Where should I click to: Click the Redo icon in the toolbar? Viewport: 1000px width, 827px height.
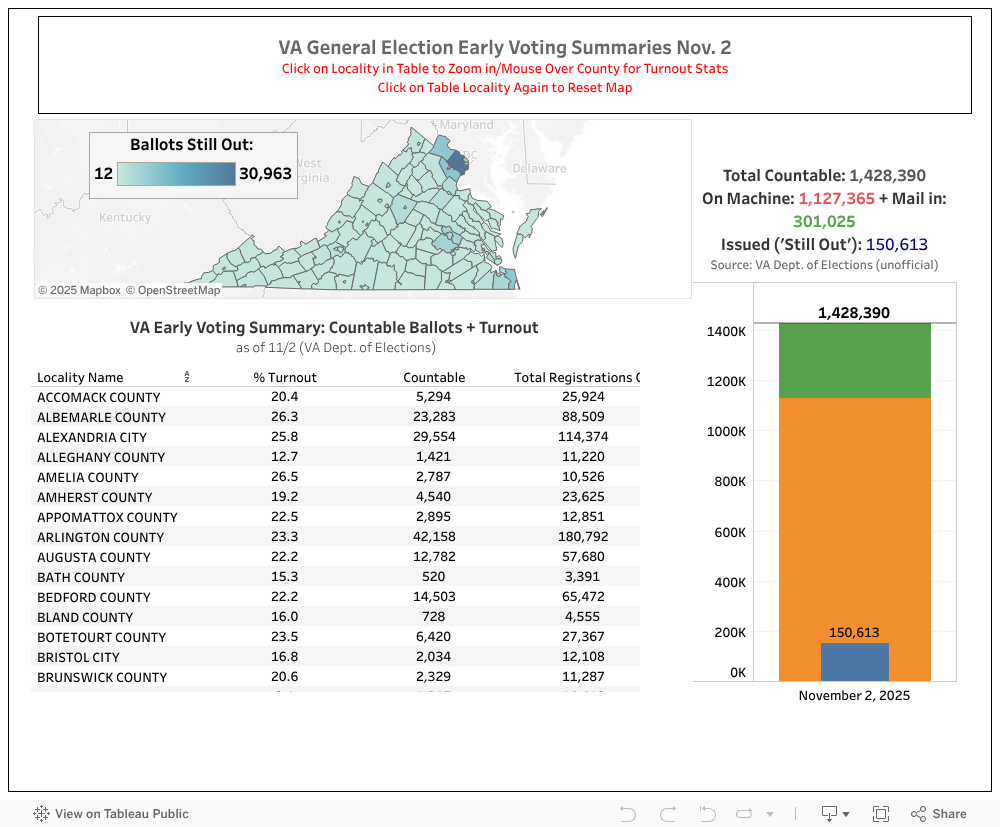(667, 813)
